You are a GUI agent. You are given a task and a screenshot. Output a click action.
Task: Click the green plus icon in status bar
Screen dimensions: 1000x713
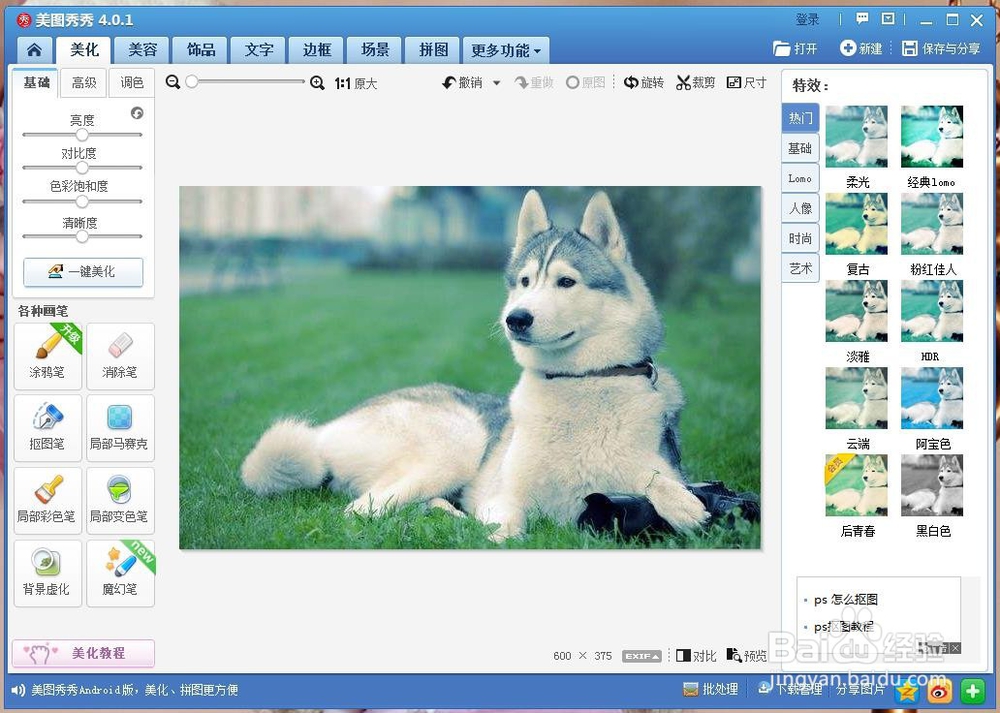click(972, 691)
